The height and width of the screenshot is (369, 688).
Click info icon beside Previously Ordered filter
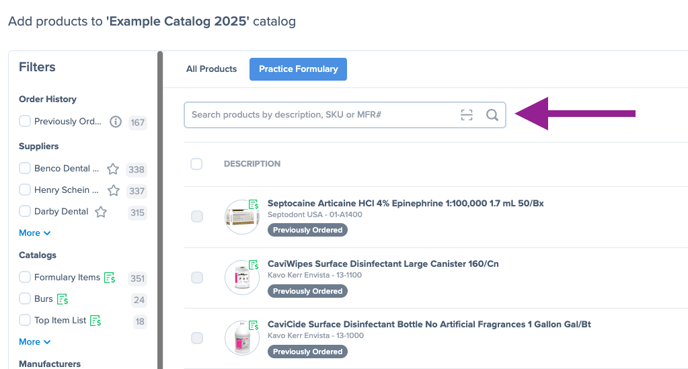115,122
